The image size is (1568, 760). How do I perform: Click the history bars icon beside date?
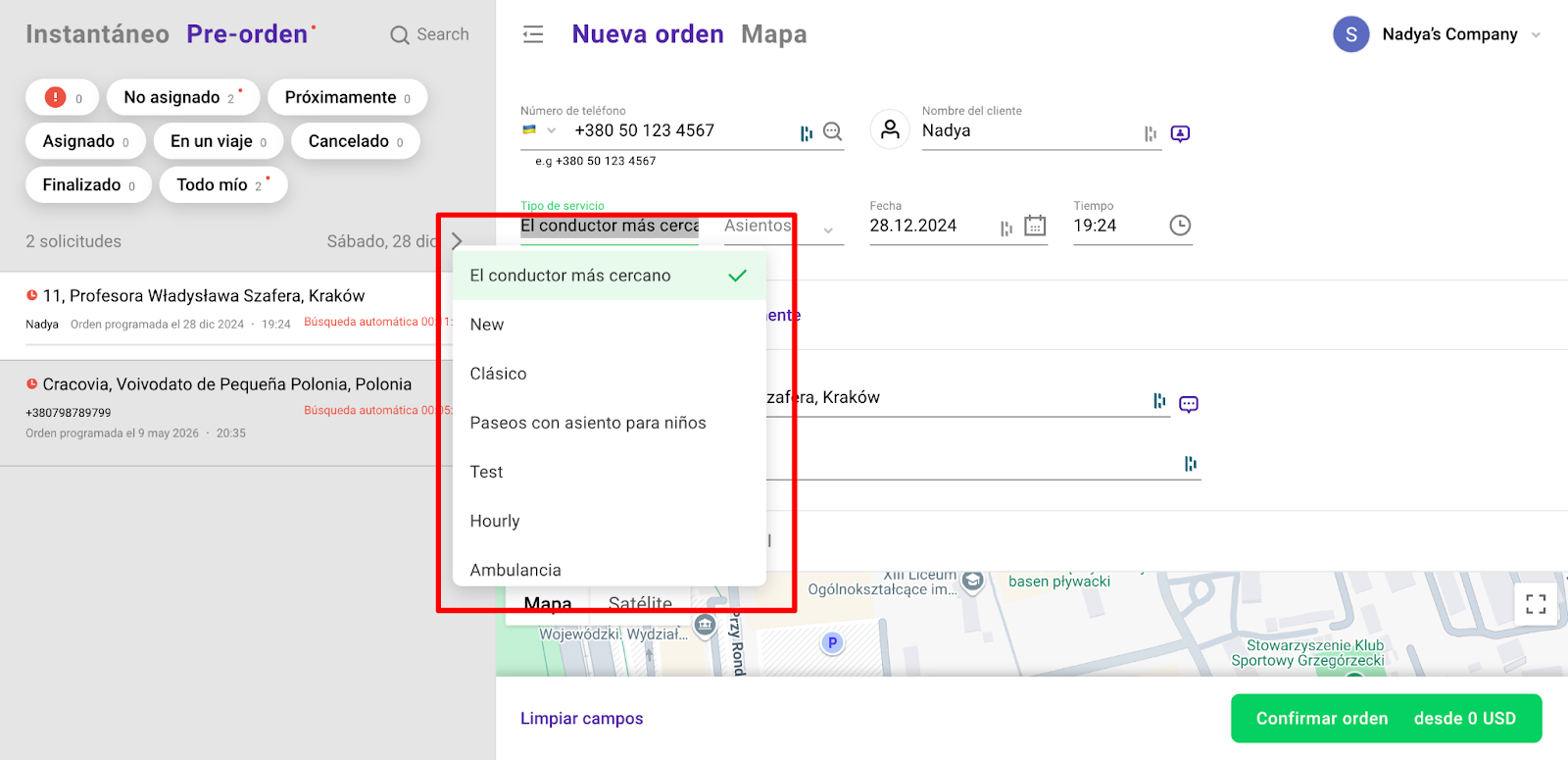(1006, 228)
